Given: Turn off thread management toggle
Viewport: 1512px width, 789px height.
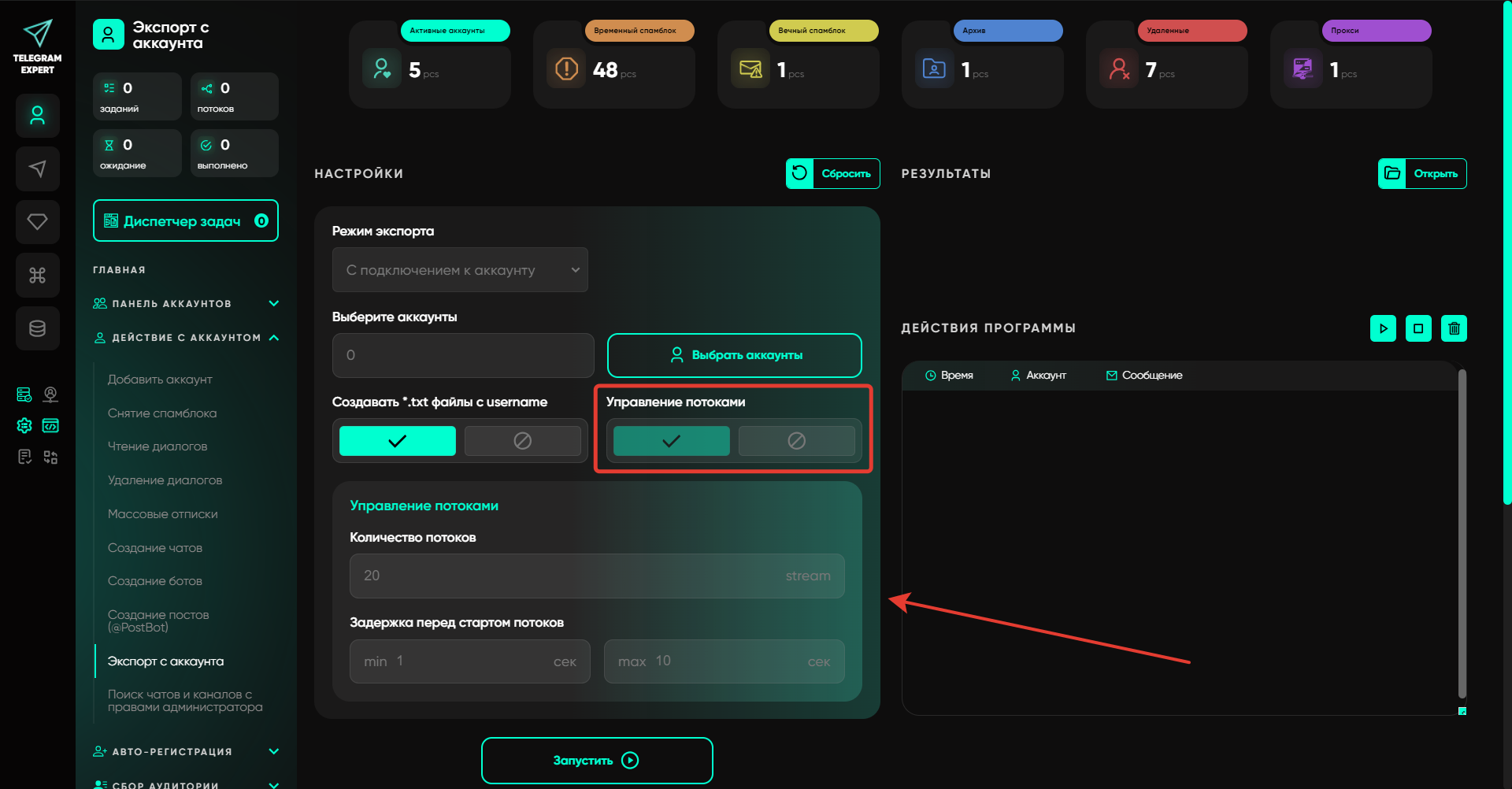Looking at the screenshot, I should click(x=796, y=441).
